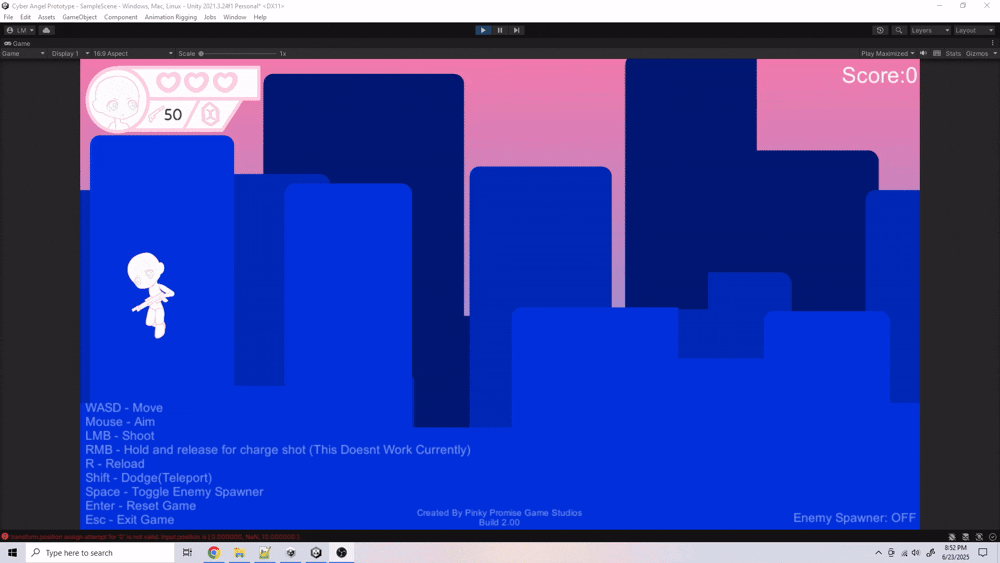The width and height of the screenshot is (1000, 563).
Task: Click the player character sprite in game view
Action: [151, 295]
